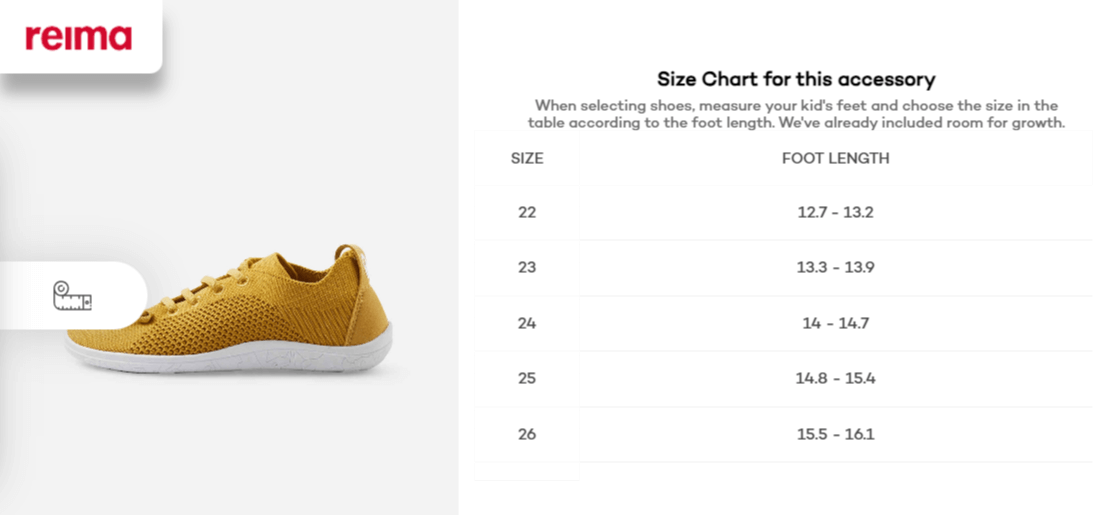Click the 13.3 - 13.9 foot length cell
Viewport: 1094px width, 515px height.
(x=835, y=267)
